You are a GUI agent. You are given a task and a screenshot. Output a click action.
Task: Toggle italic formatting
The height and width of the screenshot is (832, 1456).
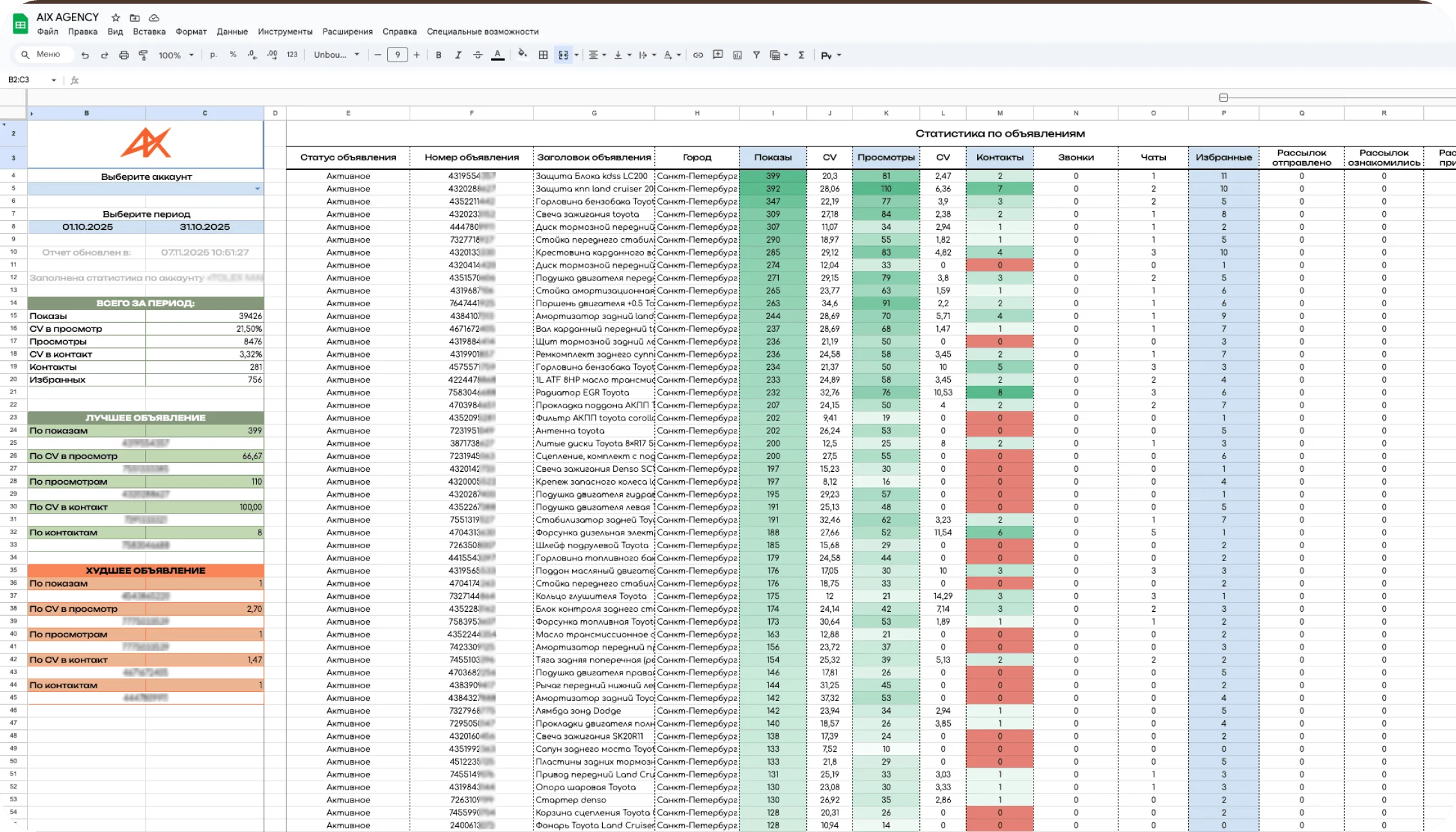(458, 55)
